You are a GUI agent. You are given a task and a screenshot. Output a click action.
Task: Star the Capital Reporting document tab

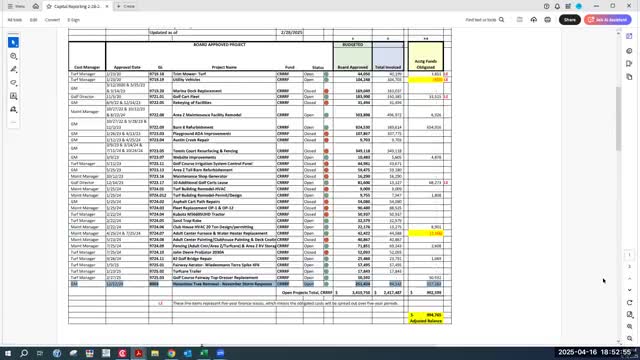pyautogui.click(x=49, y=7)
